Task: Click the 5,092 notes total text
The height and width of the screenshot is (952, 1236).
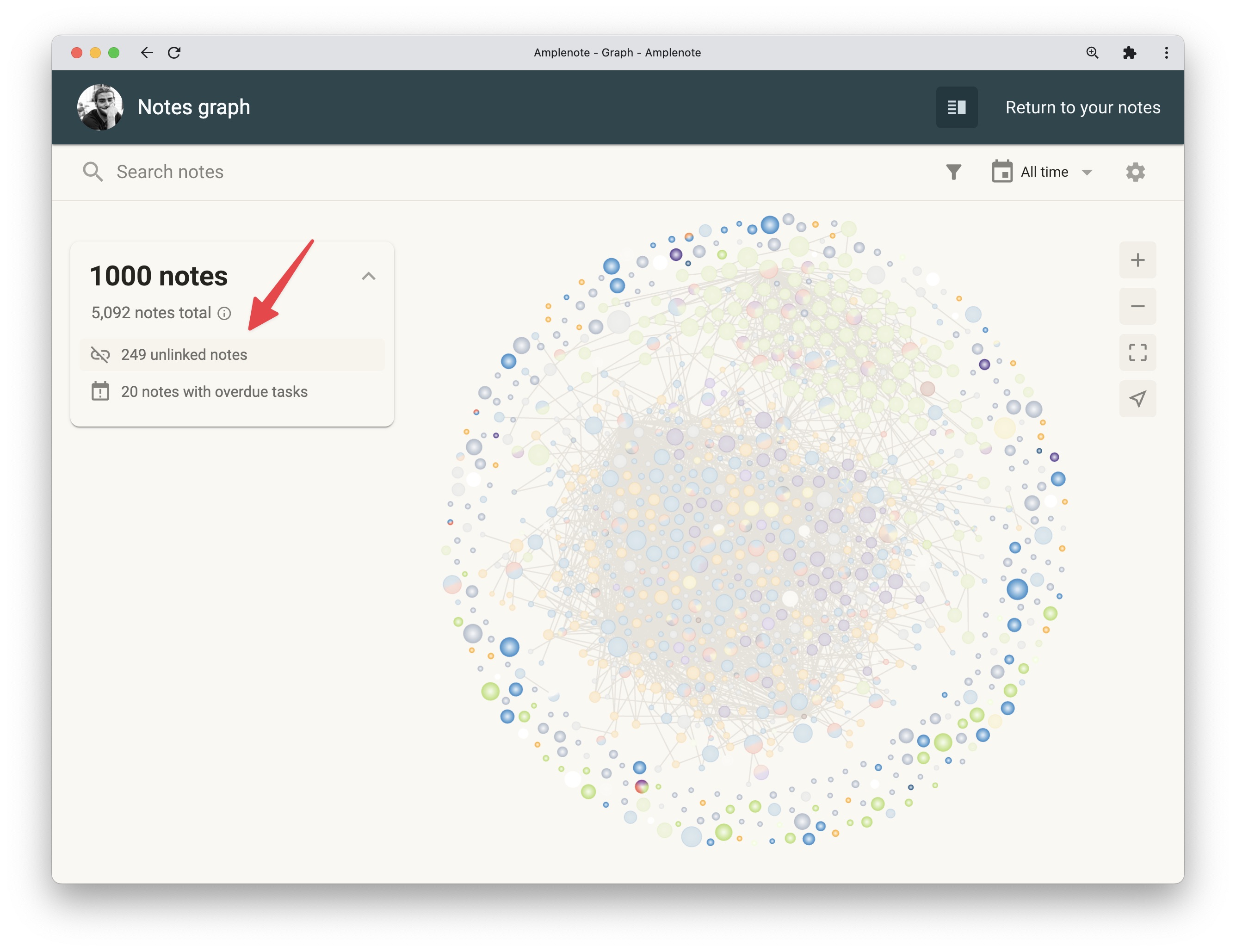Action: click(151, 313)
